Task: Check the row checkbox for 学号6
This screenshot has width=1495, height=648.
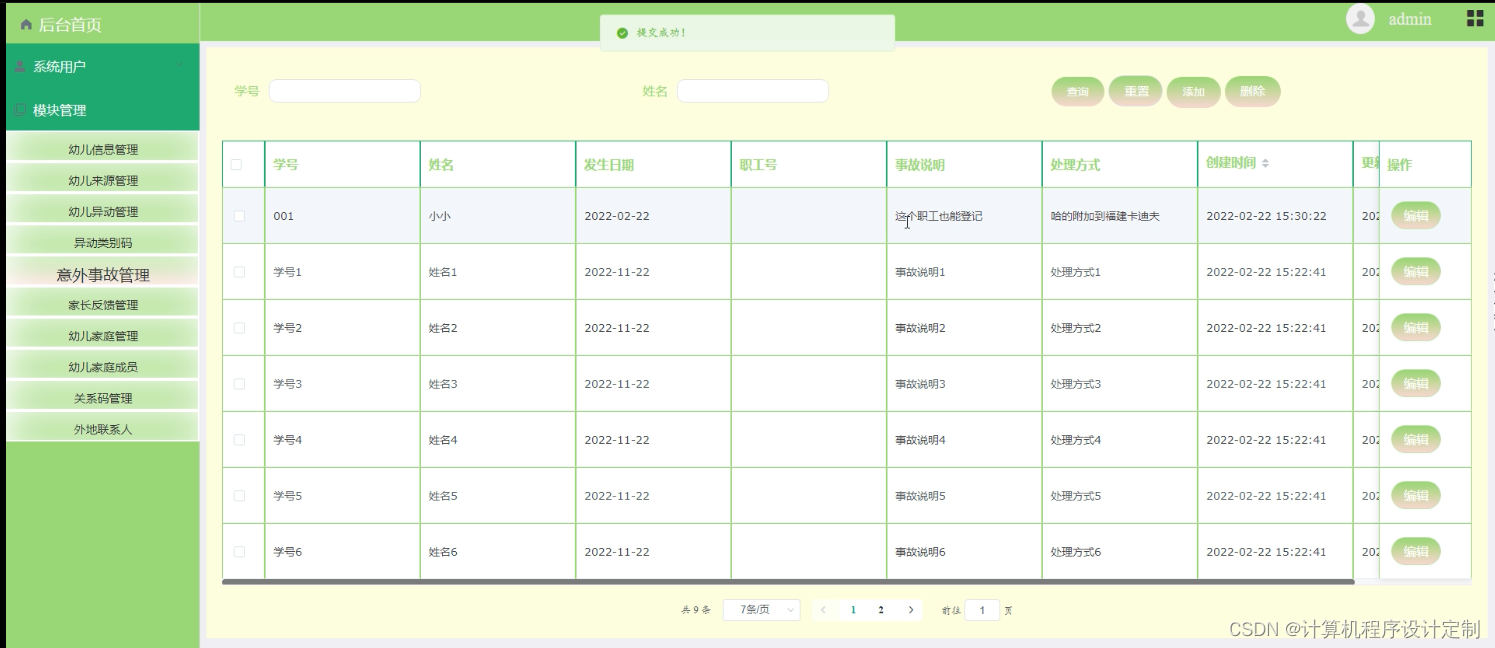Action: (239, 552)
